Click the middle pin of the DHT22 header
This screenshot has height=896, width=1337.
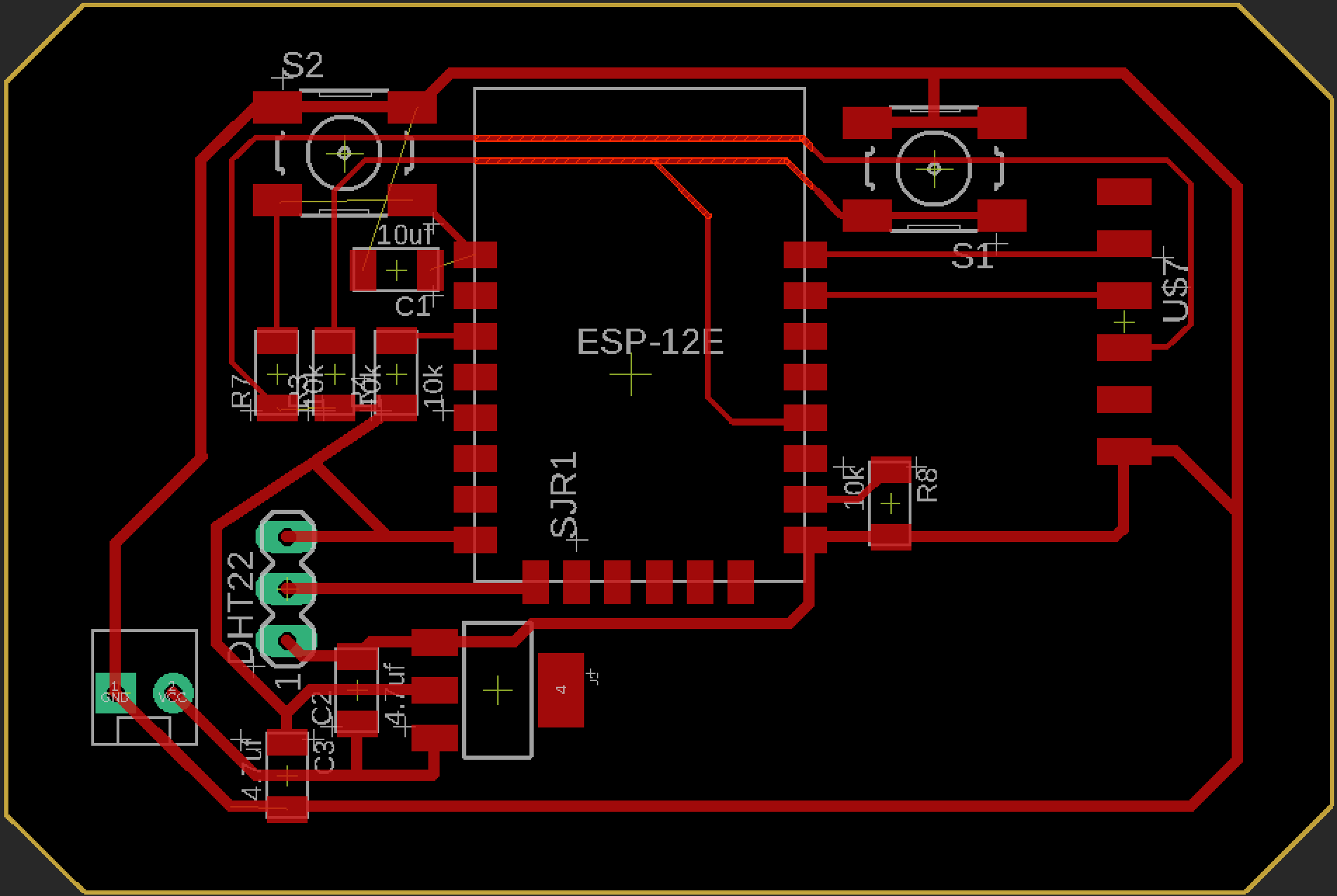pos(288,590)
